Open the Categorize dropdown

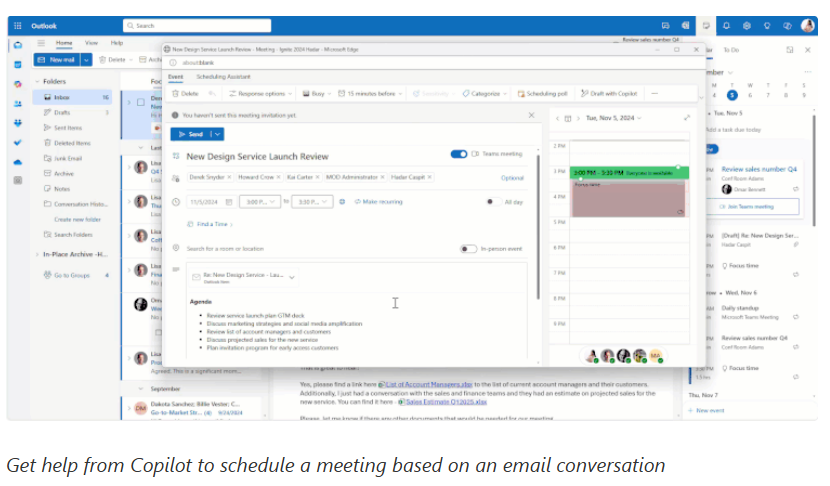click(484, 94)
